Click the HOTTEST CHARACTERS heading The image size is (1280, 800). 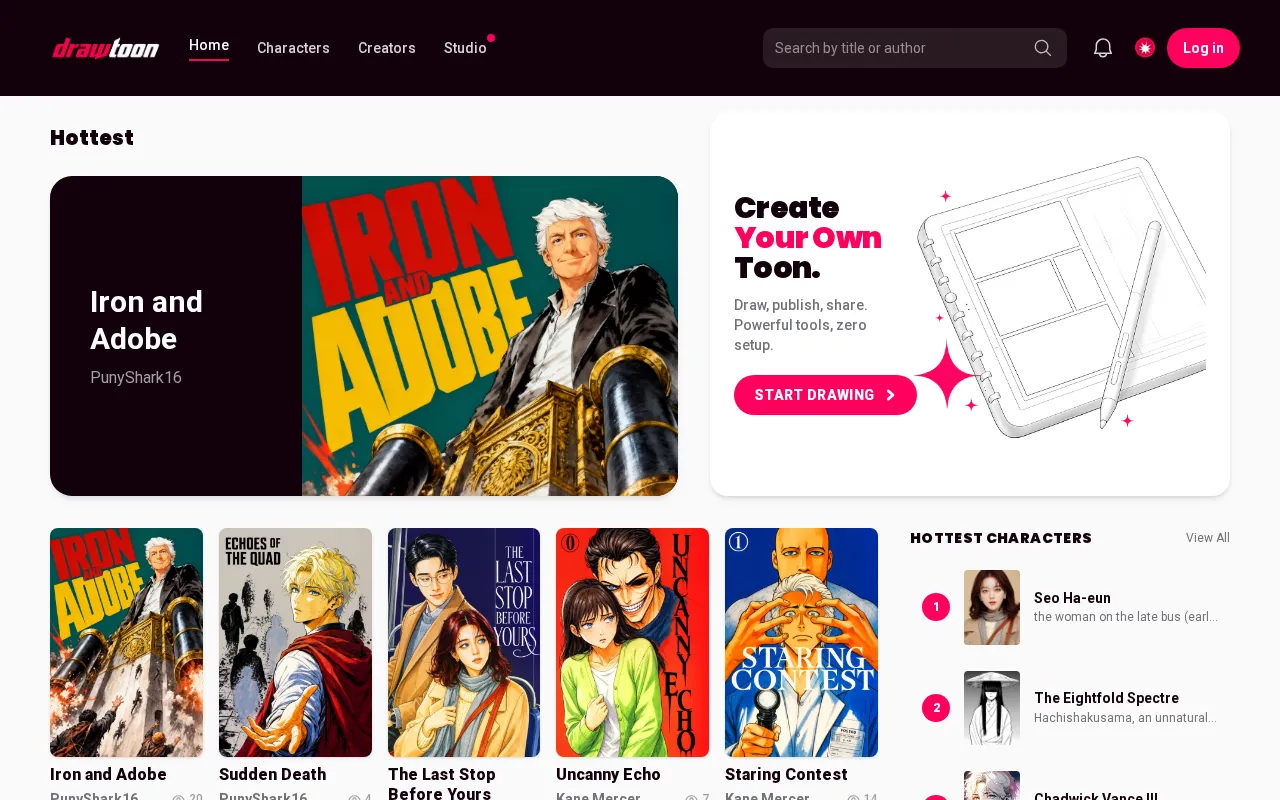point(1001,538)
